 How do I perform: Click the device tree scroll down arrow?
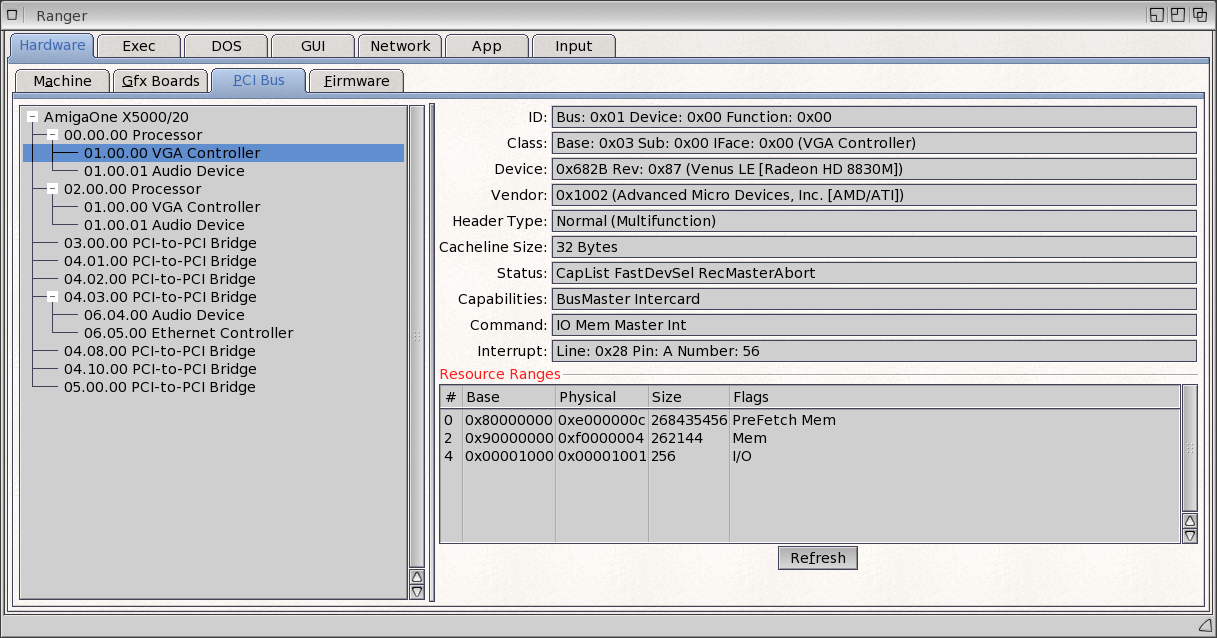click(417, 592)
